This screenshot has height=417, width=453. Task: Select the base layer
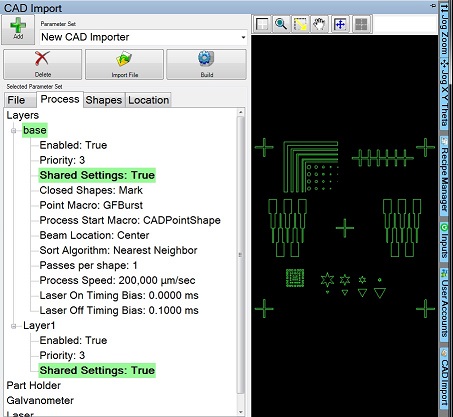pyautogui.click(x=35, y=130)
